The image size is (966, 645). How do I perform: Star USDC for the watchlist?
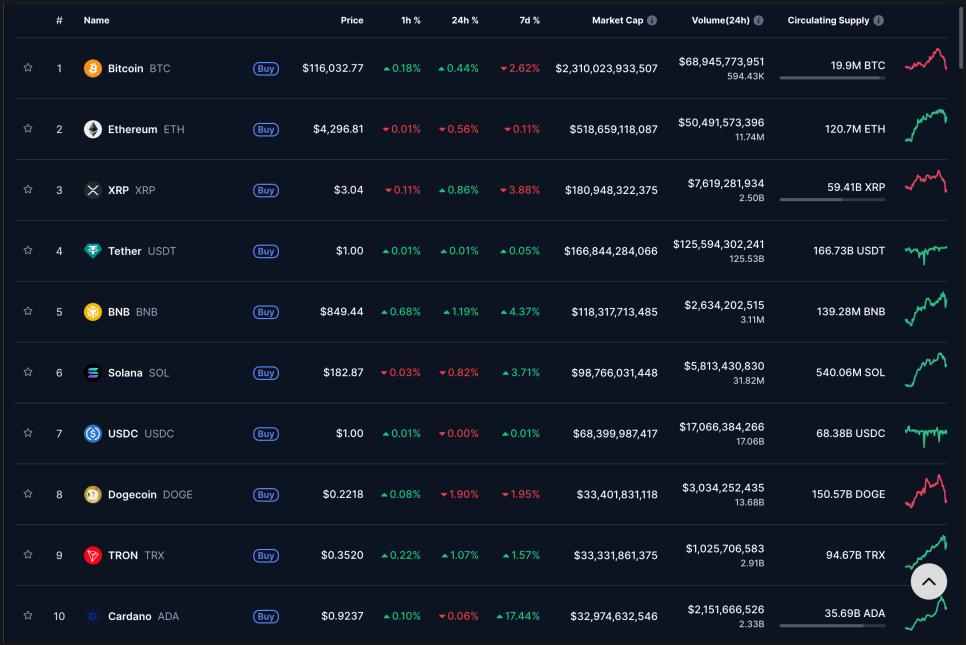click(28, 433)
